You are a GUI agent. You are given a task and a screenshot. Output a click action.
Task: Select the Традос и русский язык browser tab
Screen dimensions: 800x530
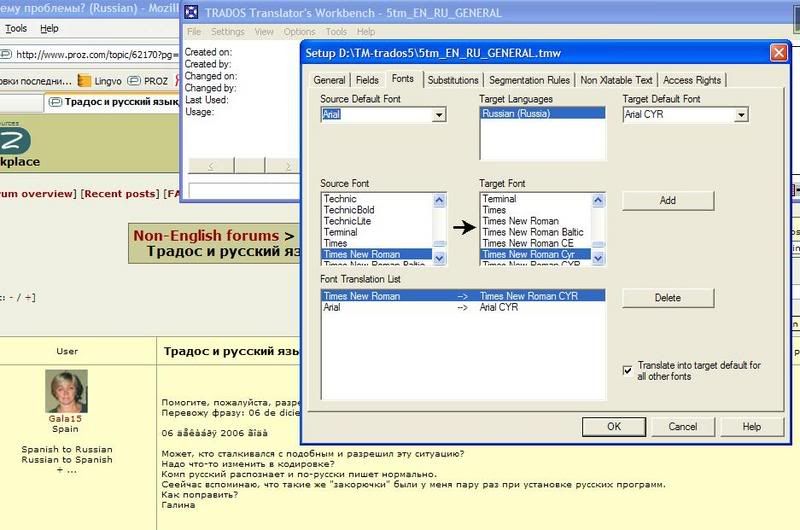pos(113,102)
